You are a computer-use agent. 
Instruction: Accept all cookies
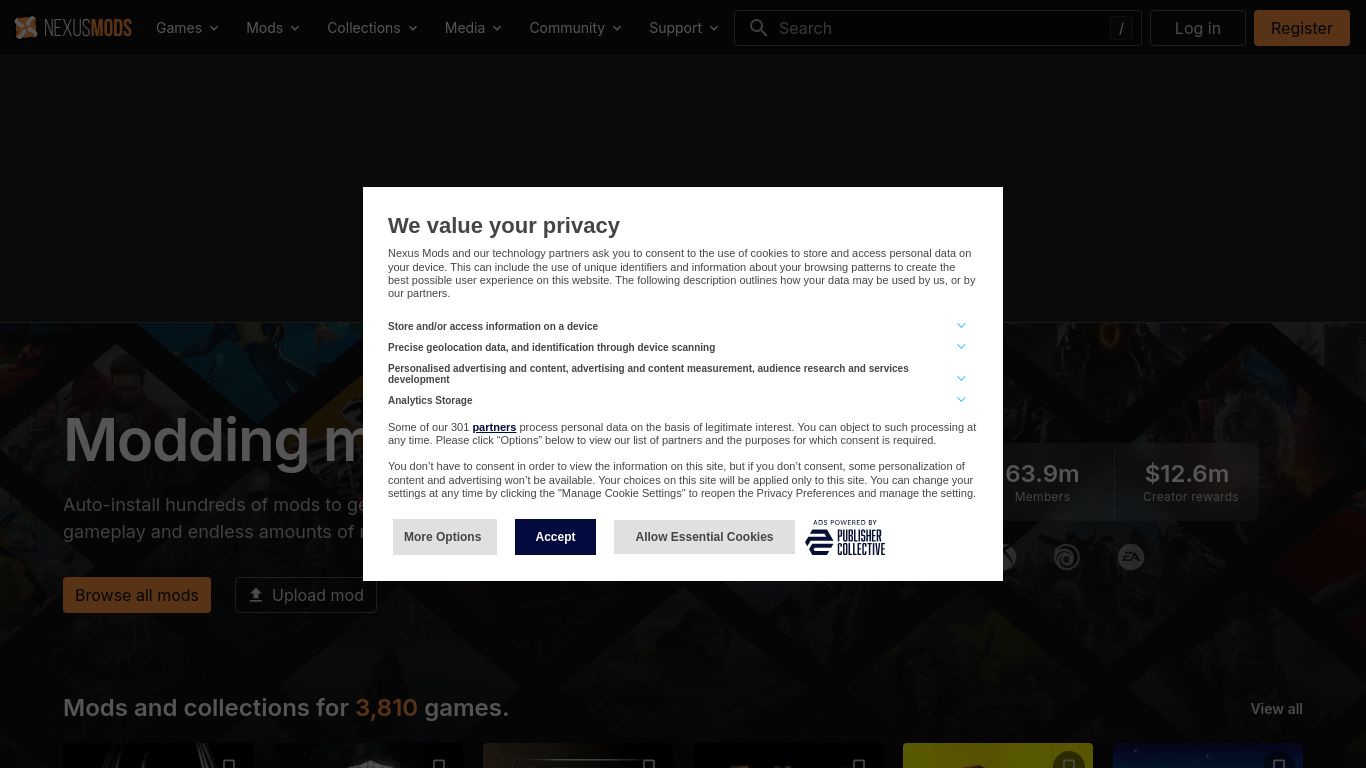click(x=555, y=537)
